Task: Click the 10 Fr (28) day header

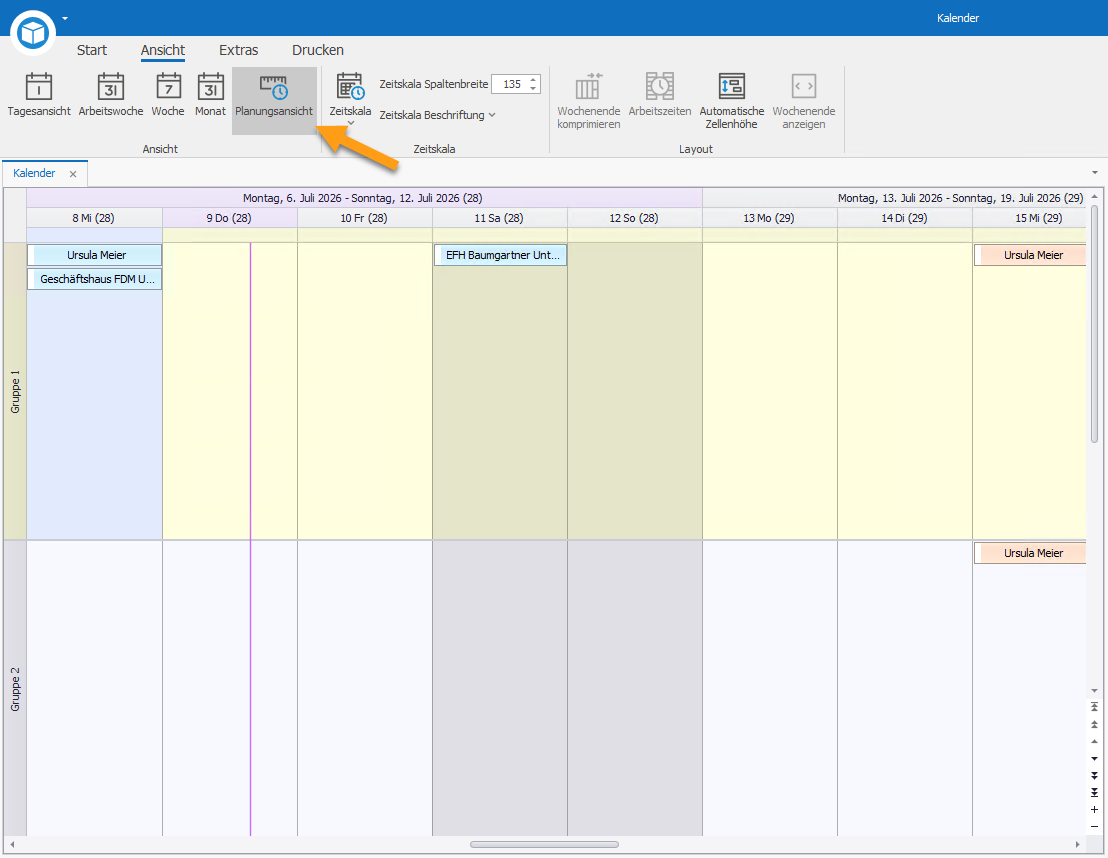Action: [x=365, y=218]
